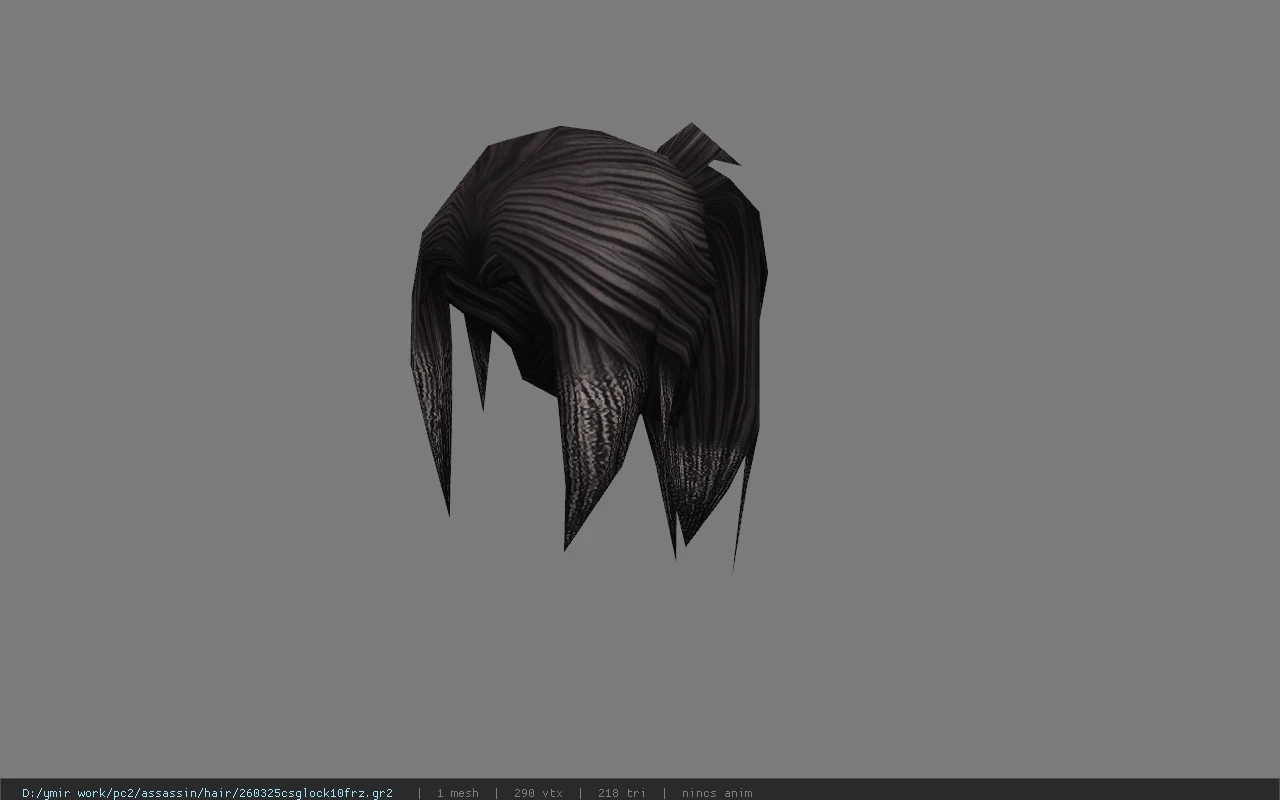1280x800 pixels.
Task: Click the '218 tri' triangle count
Action: click(x=621, y=793)
